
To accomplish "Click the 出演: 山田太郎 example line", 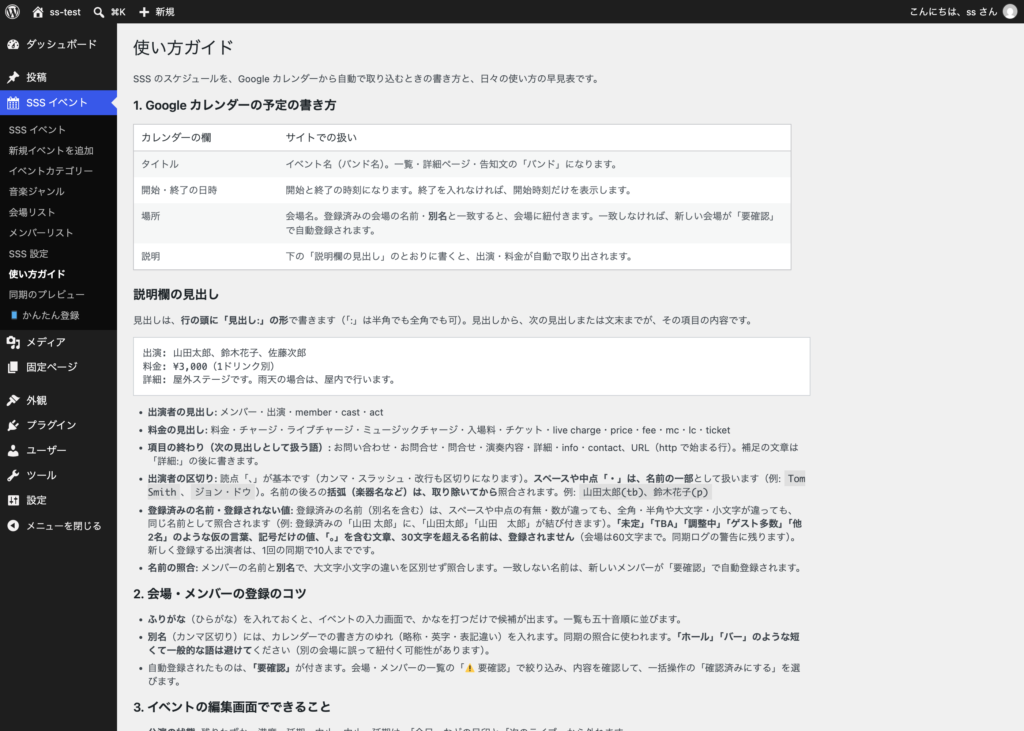I will (x=225, y=353).
